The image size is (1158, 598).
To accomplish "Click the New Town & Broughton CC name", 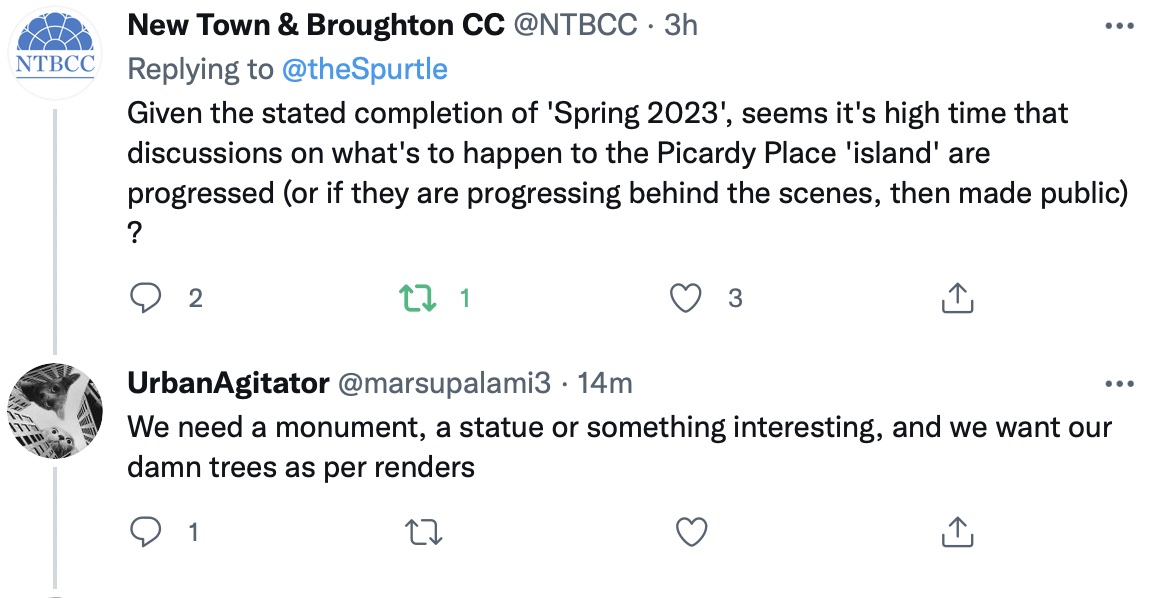I will click(316, 25).
